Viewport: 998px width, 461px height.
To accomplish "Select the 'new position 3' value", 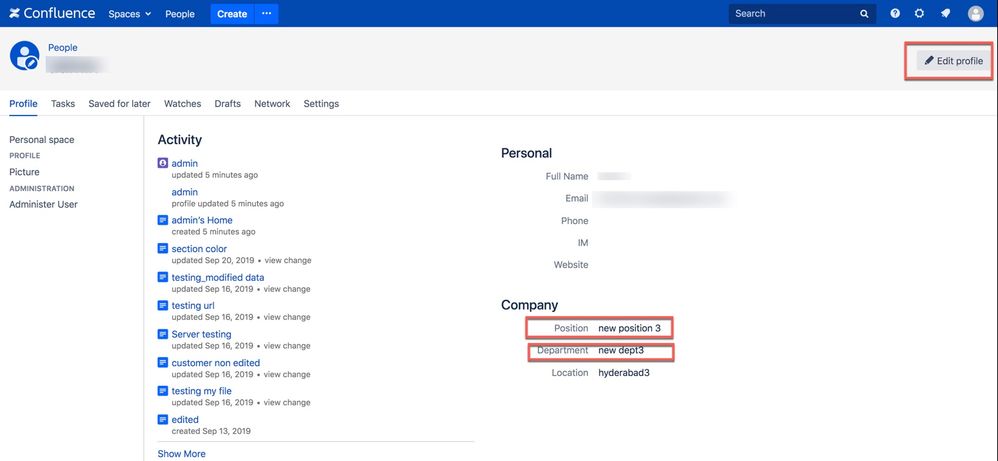I will pos(629,329).
